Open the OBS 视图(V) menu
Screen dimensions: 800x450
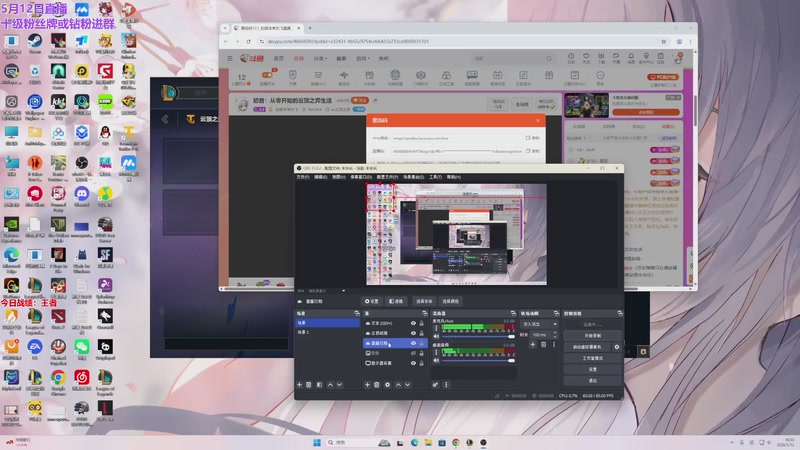click(339, 177)
